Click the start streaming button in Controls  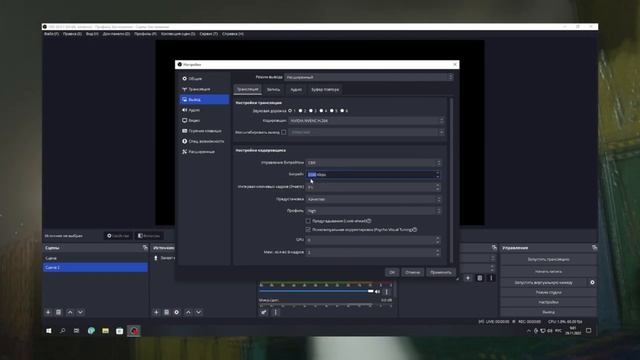coord(548,259)
